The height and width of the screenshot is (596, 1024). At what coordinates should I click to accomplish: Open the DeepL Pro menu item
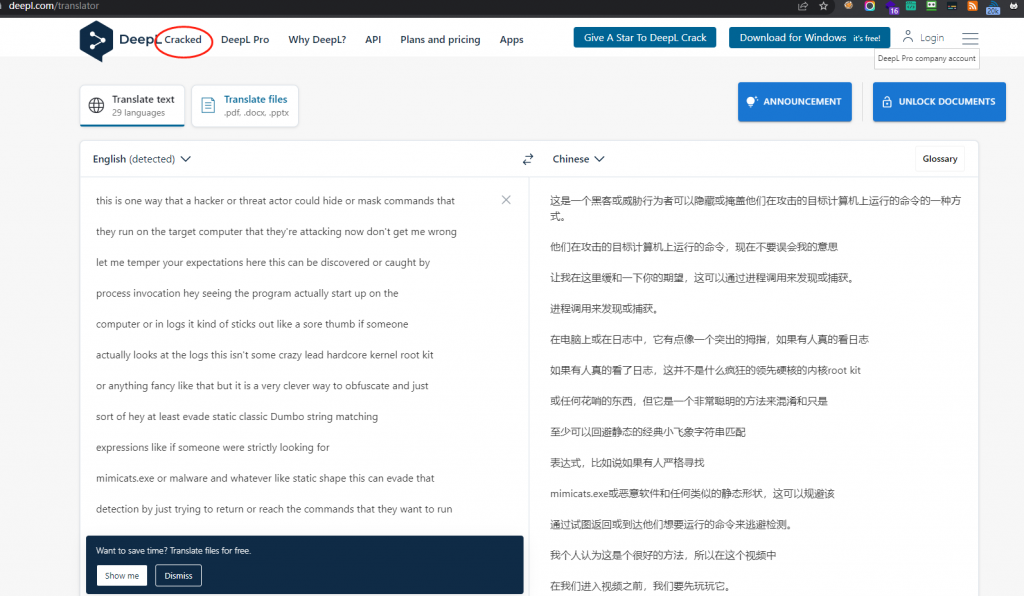tap(245, 40)
